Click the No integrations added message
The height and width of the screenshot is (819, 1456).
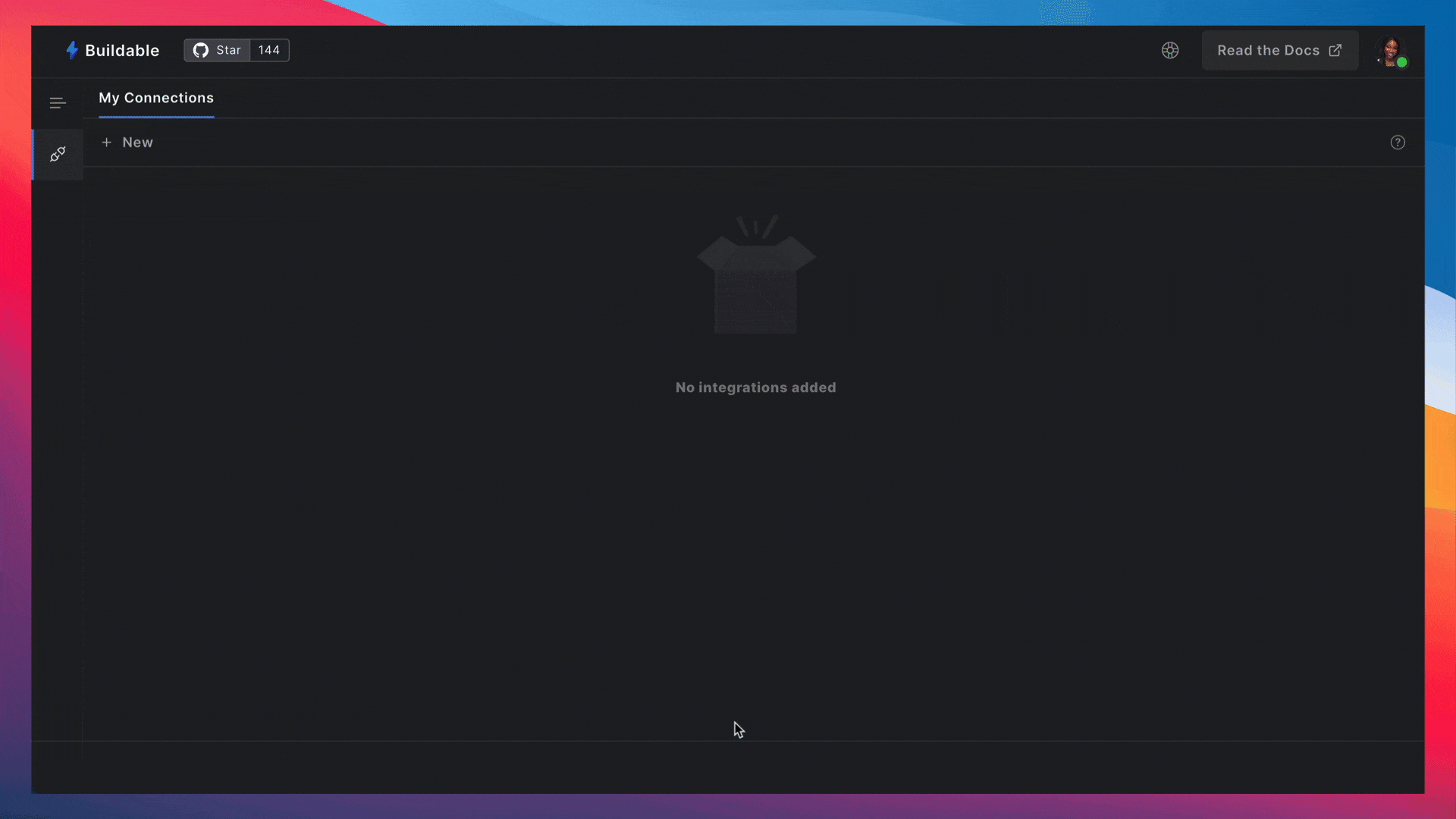click(755, 388)
